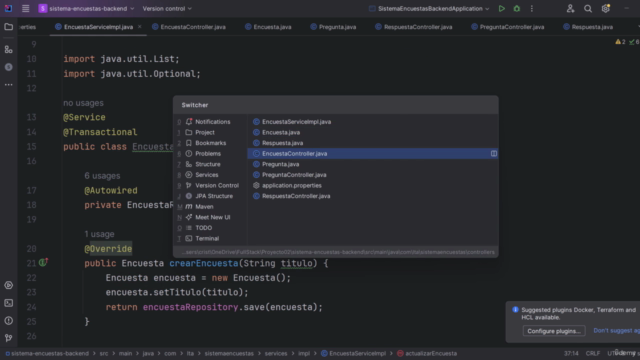Select Meet New UI in the Switcher
Screen dimensions: 640x360
[x=210, y=217]
